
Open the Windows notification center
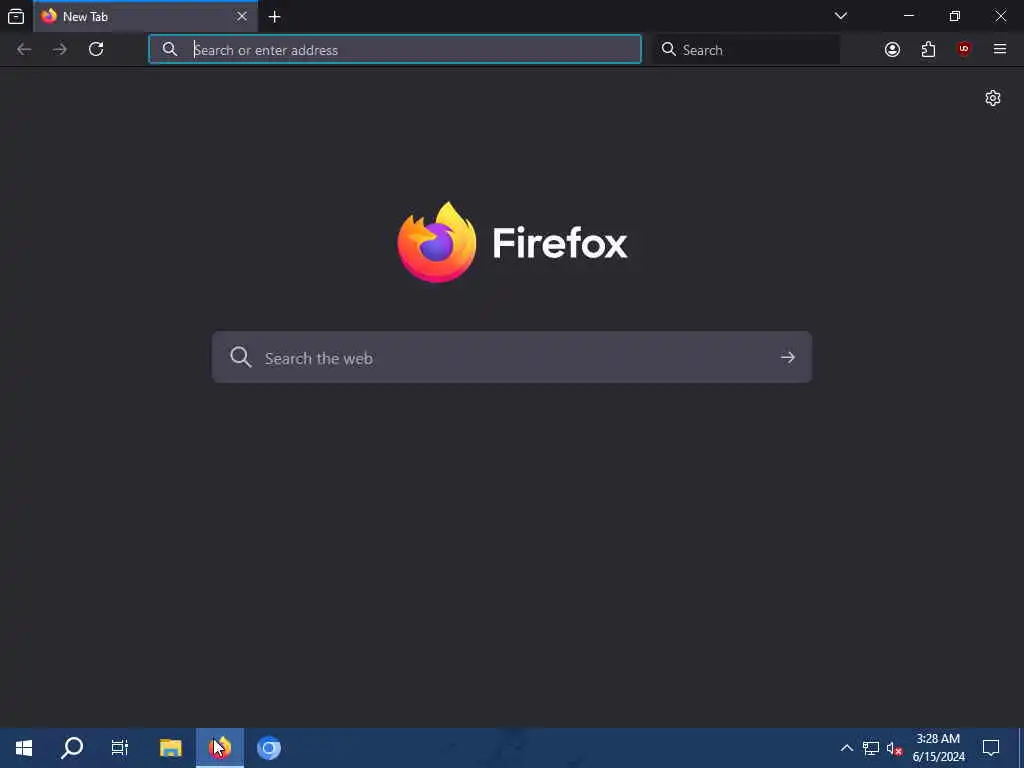tap(991, 748)
